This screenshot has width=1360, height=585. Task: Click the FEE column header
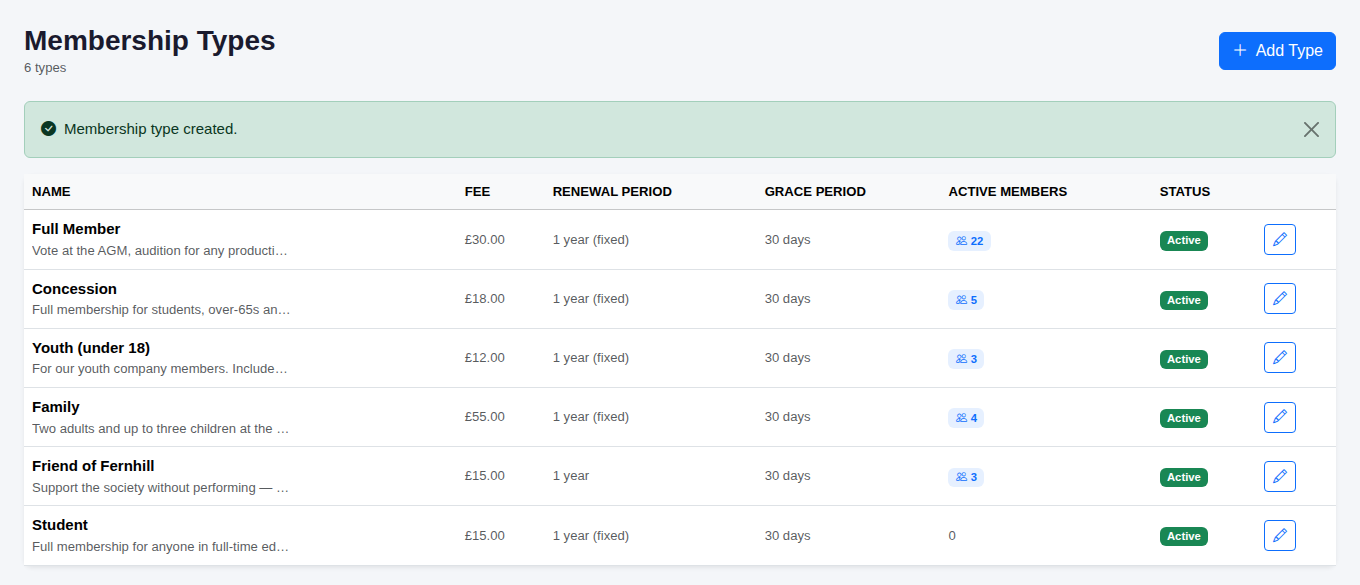[x=478, y=192]
